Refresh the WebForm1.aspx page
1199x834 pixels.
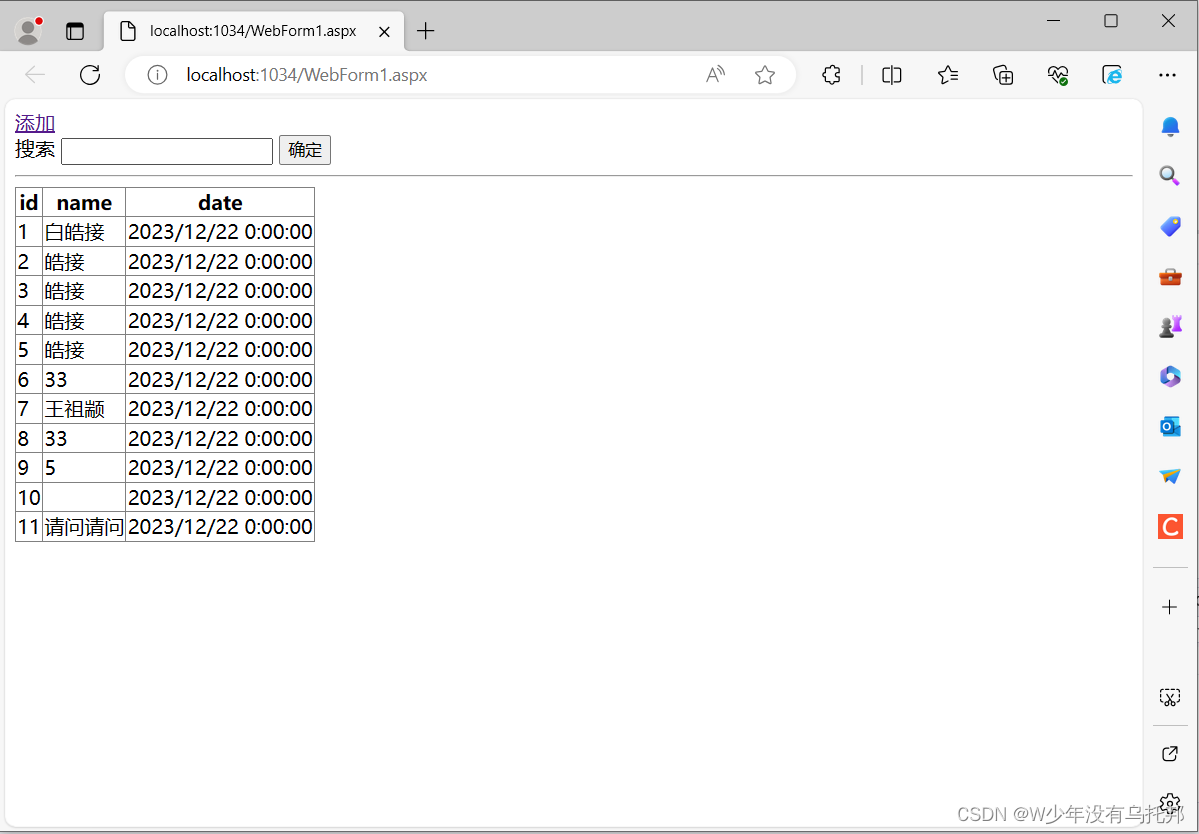click(x=89, y=74)
